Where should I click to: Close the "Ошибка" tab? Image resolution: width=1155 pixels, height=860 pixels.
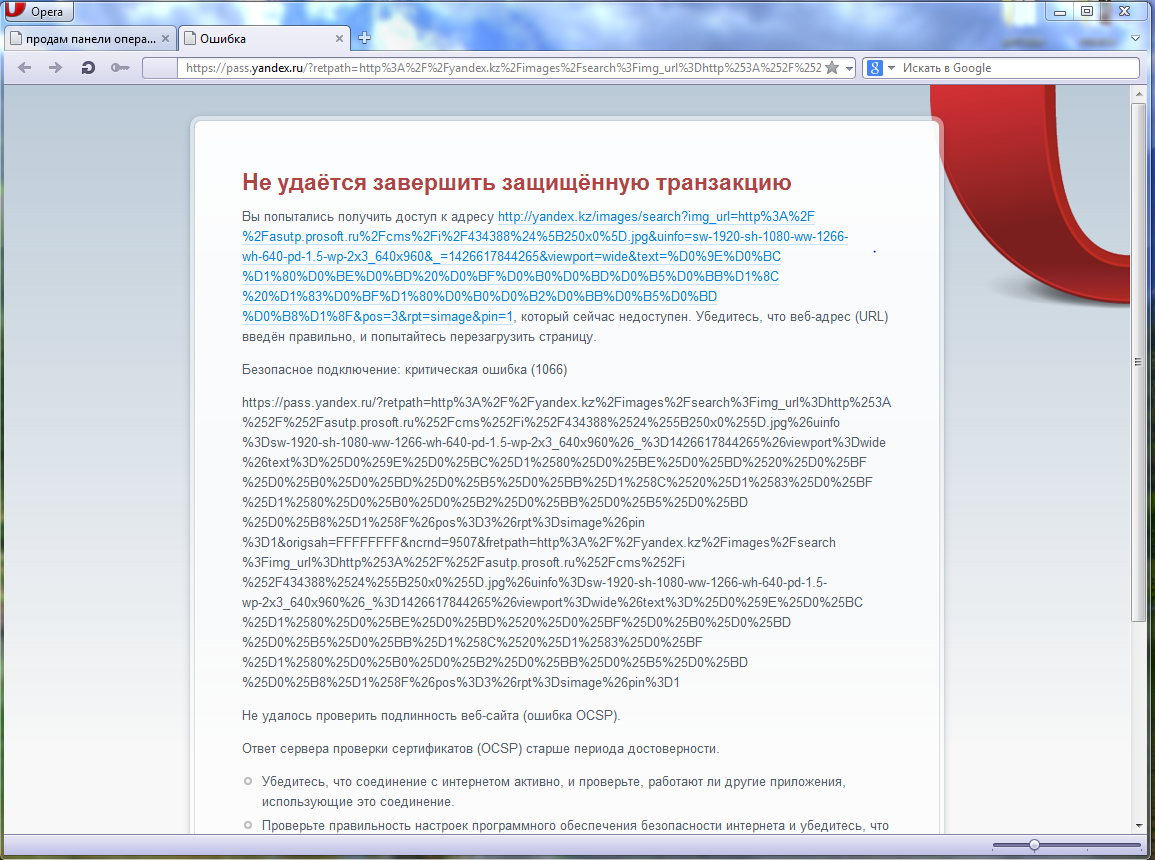[339, 38]
